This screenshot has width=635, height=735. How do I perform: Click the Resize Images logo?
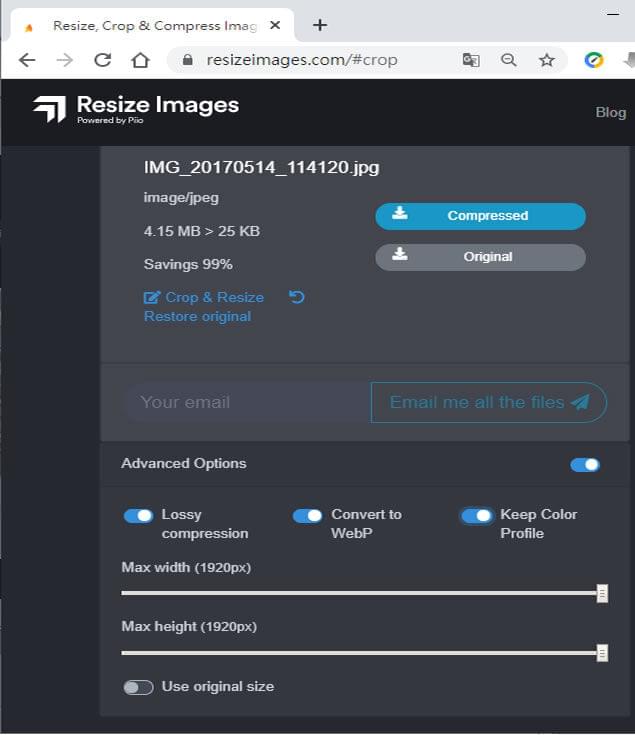(x=136, y=109)
